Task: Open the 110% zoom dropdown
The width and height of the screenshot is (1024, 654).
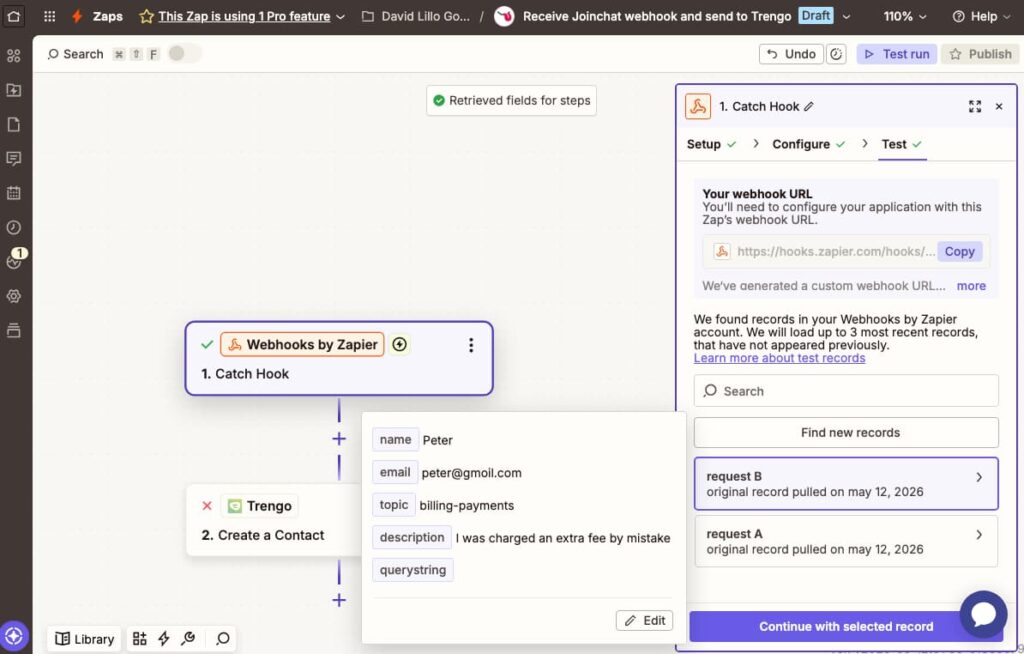Action: 904,16
